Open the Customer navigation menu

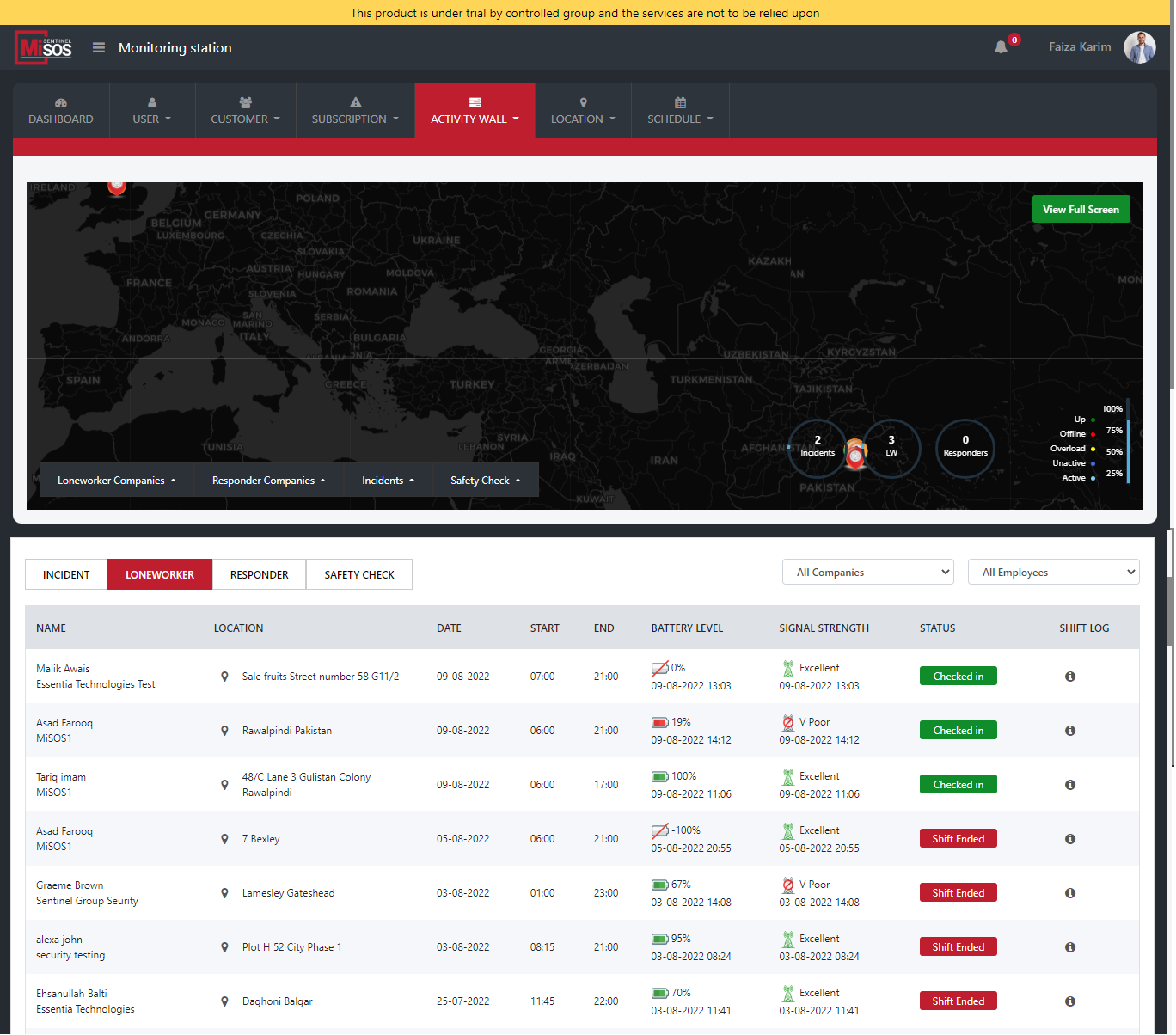pyautogui.click(x=245, y=111)
